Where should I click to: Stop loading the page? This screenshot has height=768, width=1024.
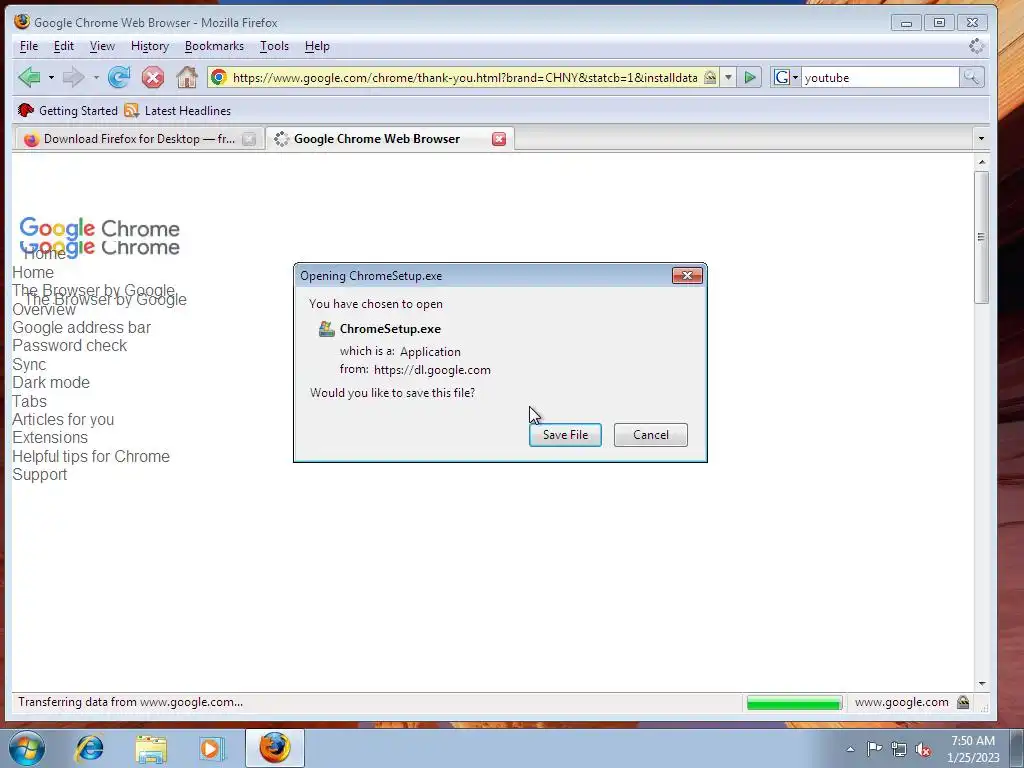[153, 78]
